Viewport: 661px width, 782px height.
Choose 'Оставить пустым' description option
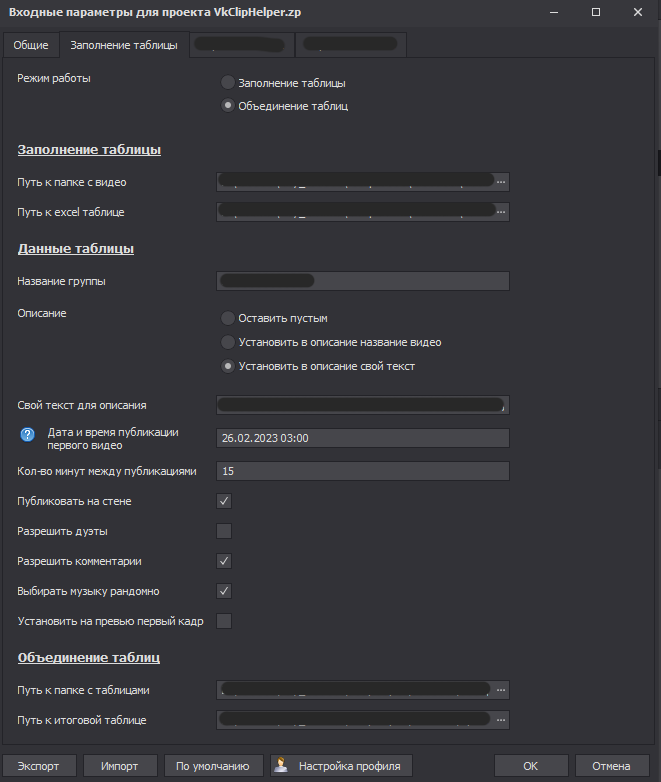click(228, 318)
